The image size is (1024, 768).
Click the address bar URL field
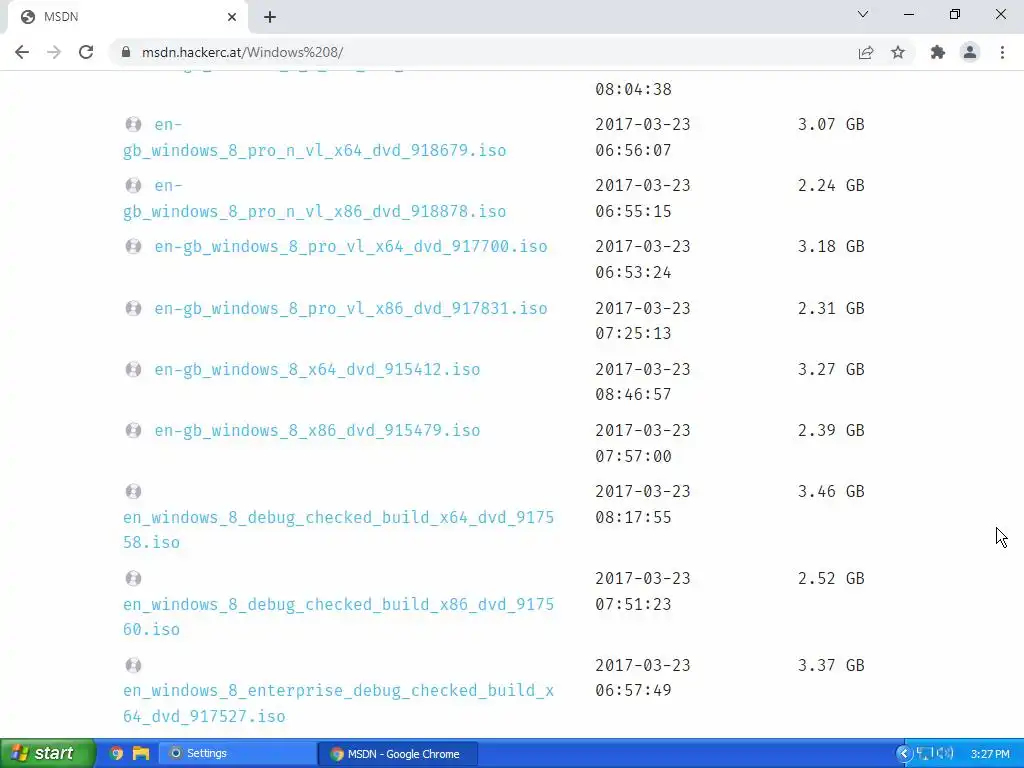pos(483,52)
